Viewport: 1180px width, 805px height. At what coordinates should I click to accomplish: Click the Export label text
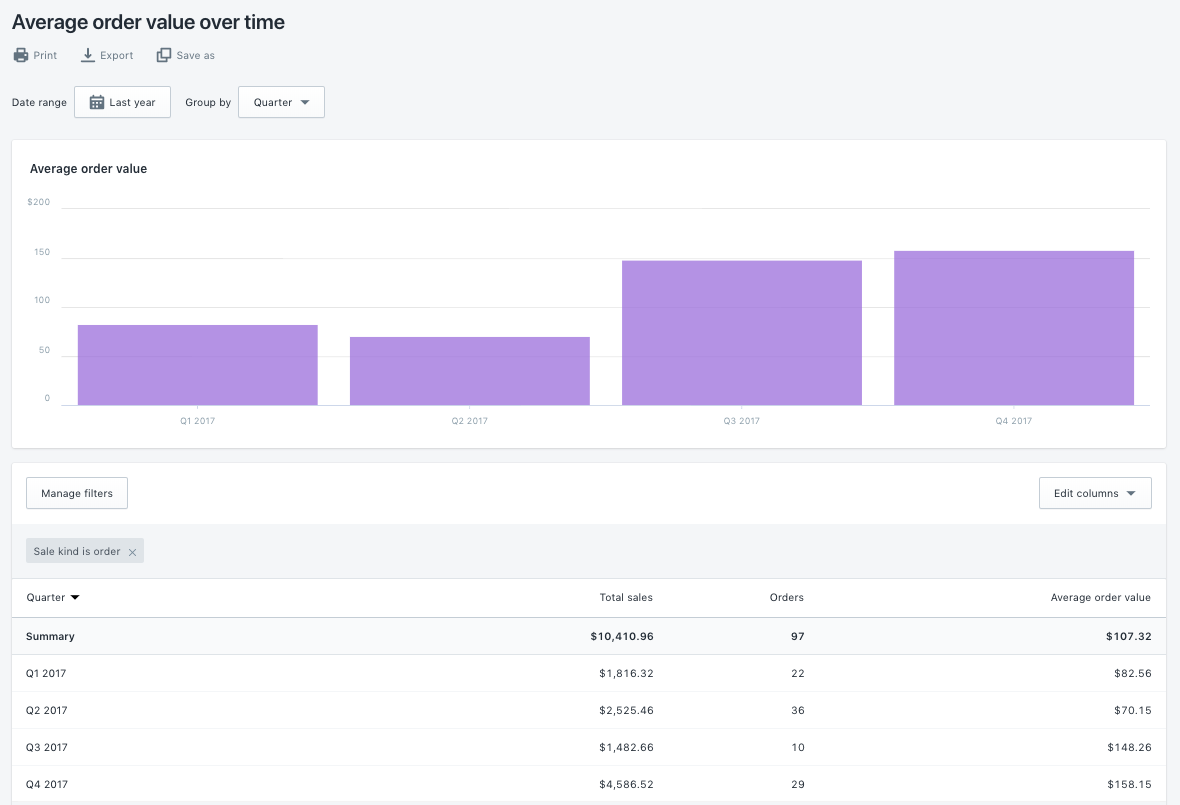pyautogui.click(x=117, y=55)
